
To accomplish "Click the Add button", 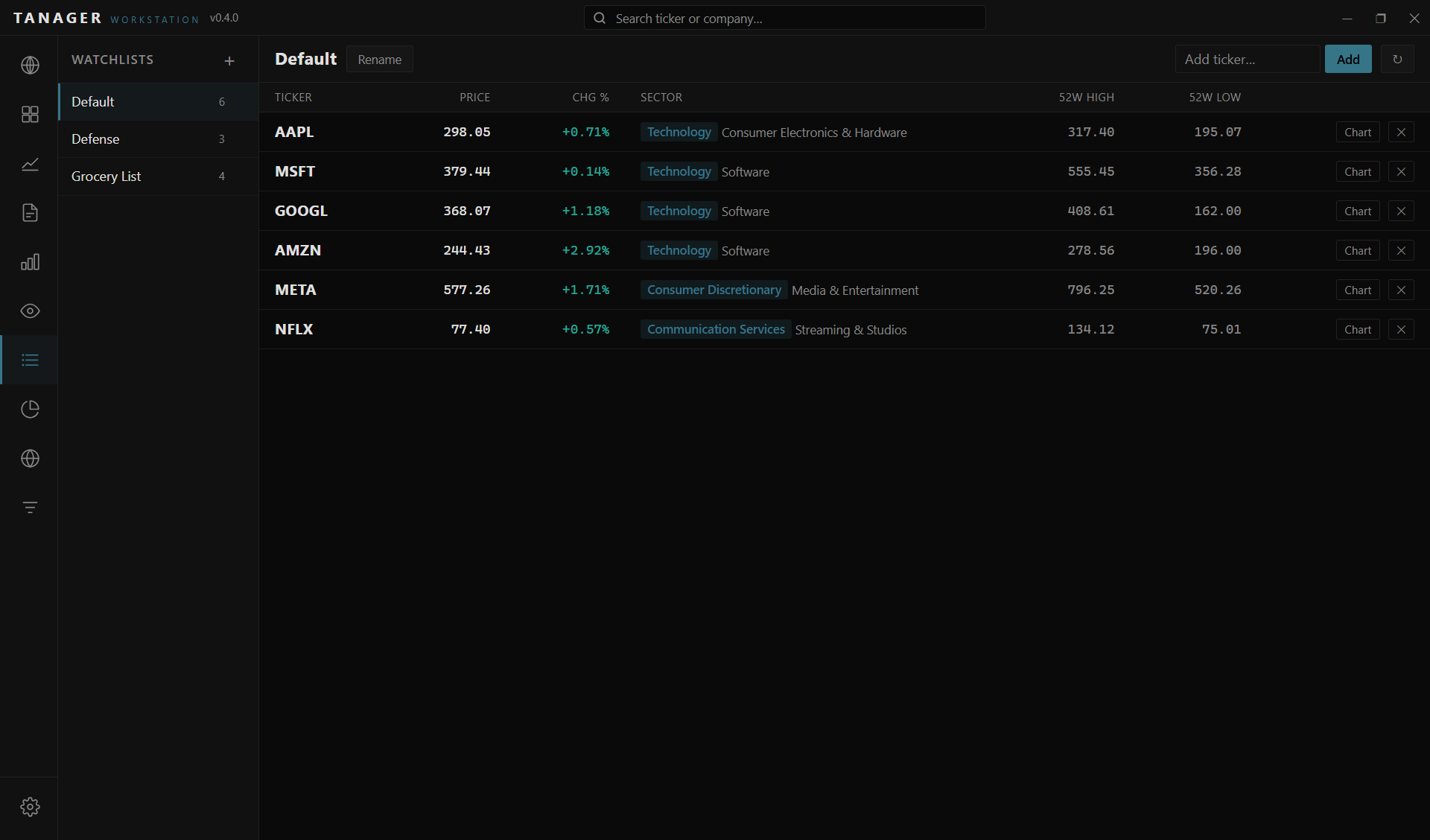I will 1348,59.
